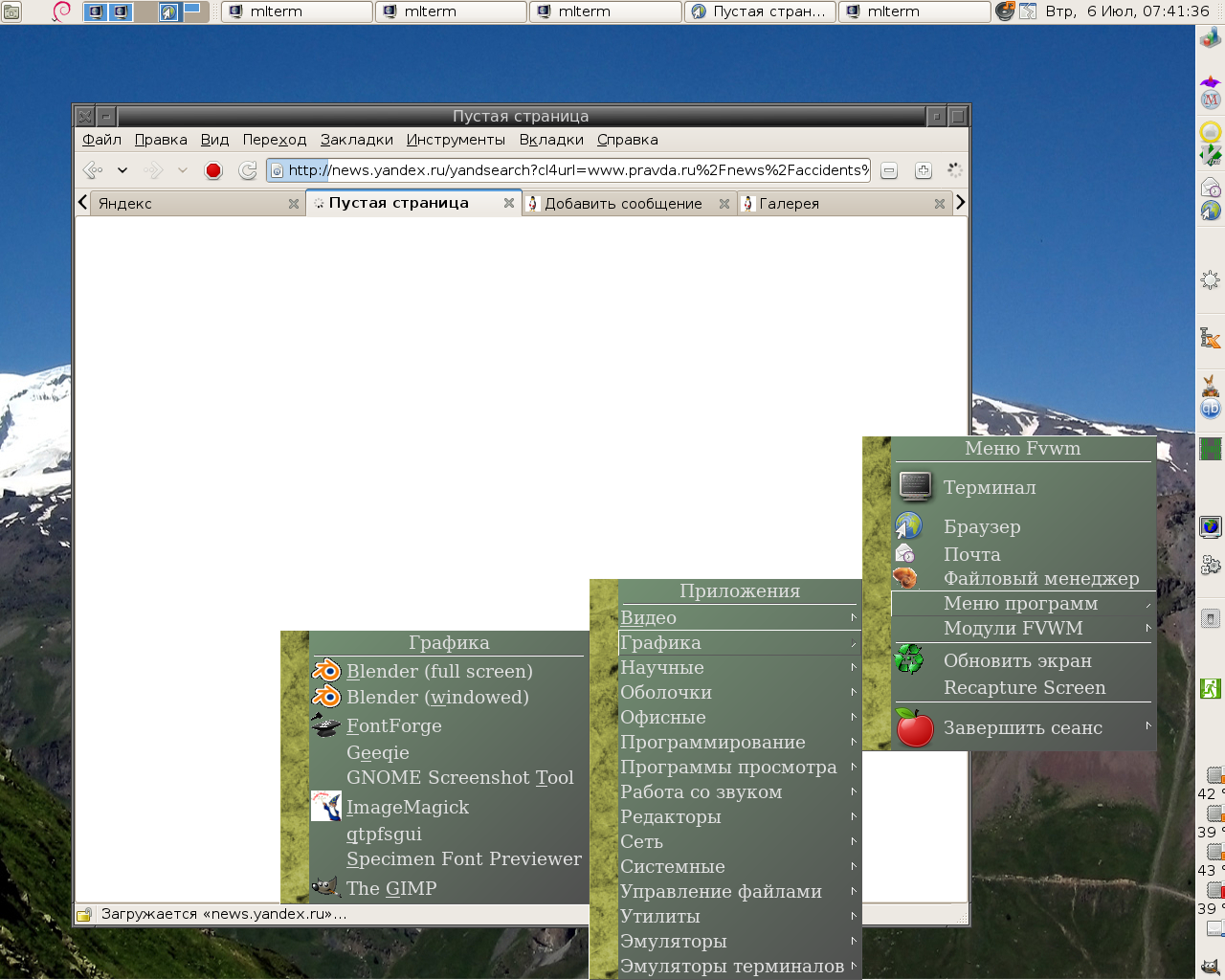Click Обновить экран in Fvwm menu
The image size is (1225, 980).
tap(1016, 660)
